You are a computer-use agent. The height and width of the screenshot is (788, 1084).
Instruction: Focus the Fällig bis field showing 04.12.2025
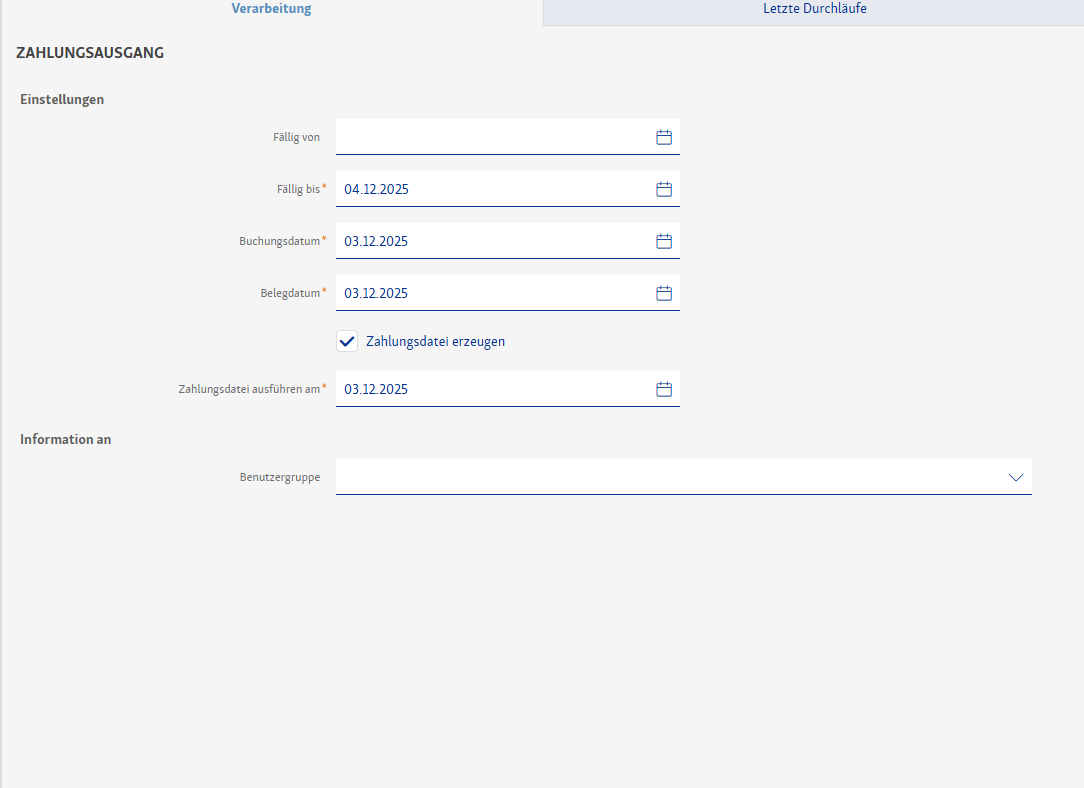[490, 189]
